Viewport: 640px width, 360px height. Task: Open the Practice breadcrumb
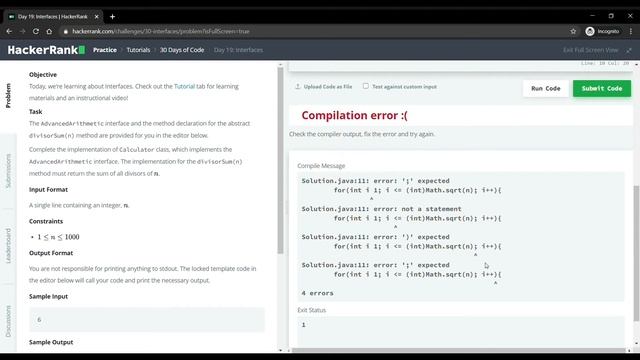(x=105, y=50)
